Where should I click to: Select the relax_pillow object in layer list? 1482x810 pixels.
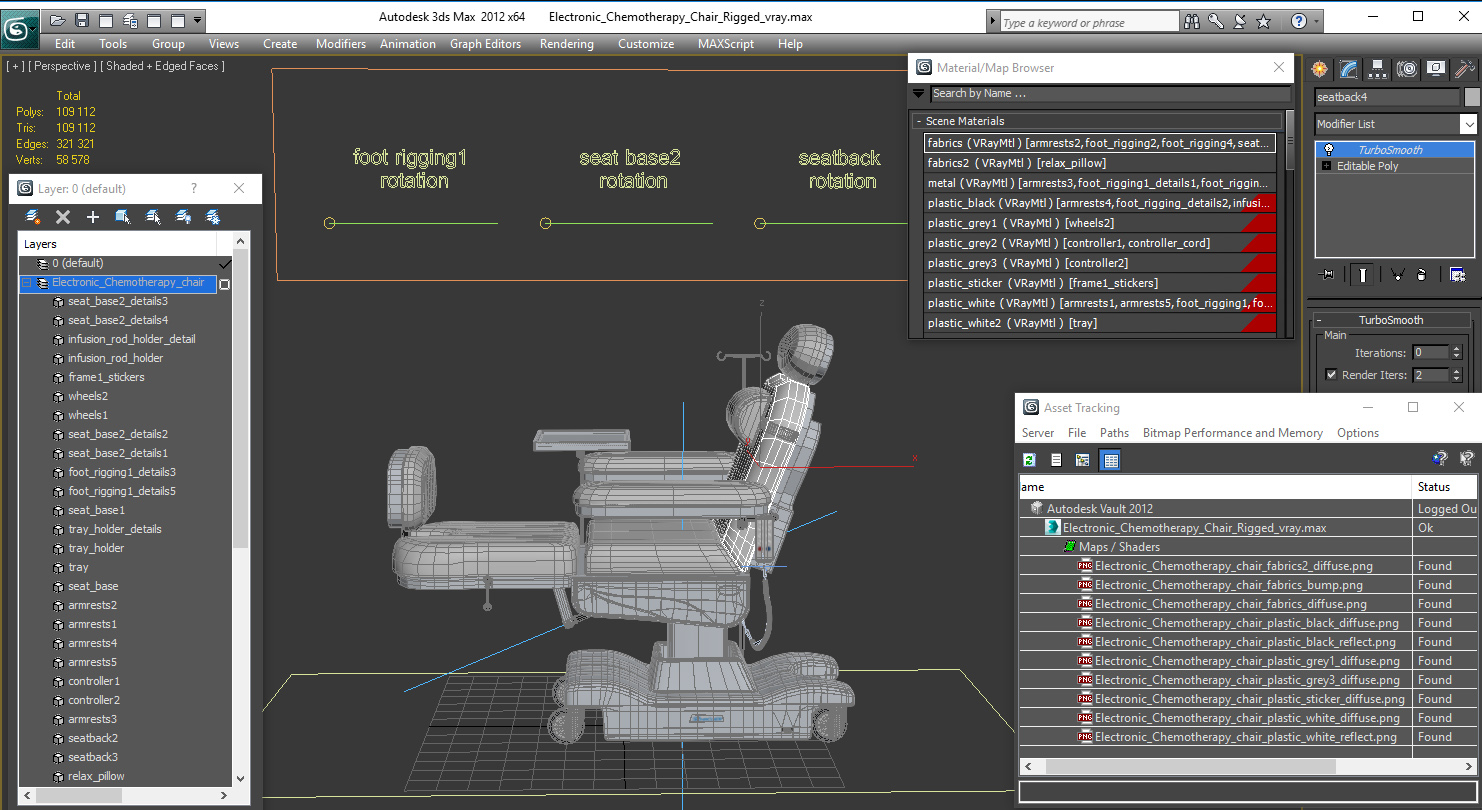pyautogui.click(x=96, y=776)
